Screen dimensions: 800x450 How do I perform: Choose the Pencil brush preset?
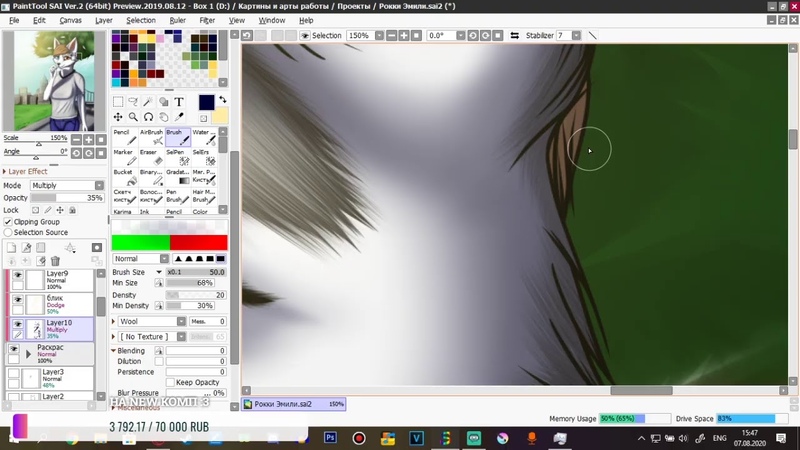125,137
